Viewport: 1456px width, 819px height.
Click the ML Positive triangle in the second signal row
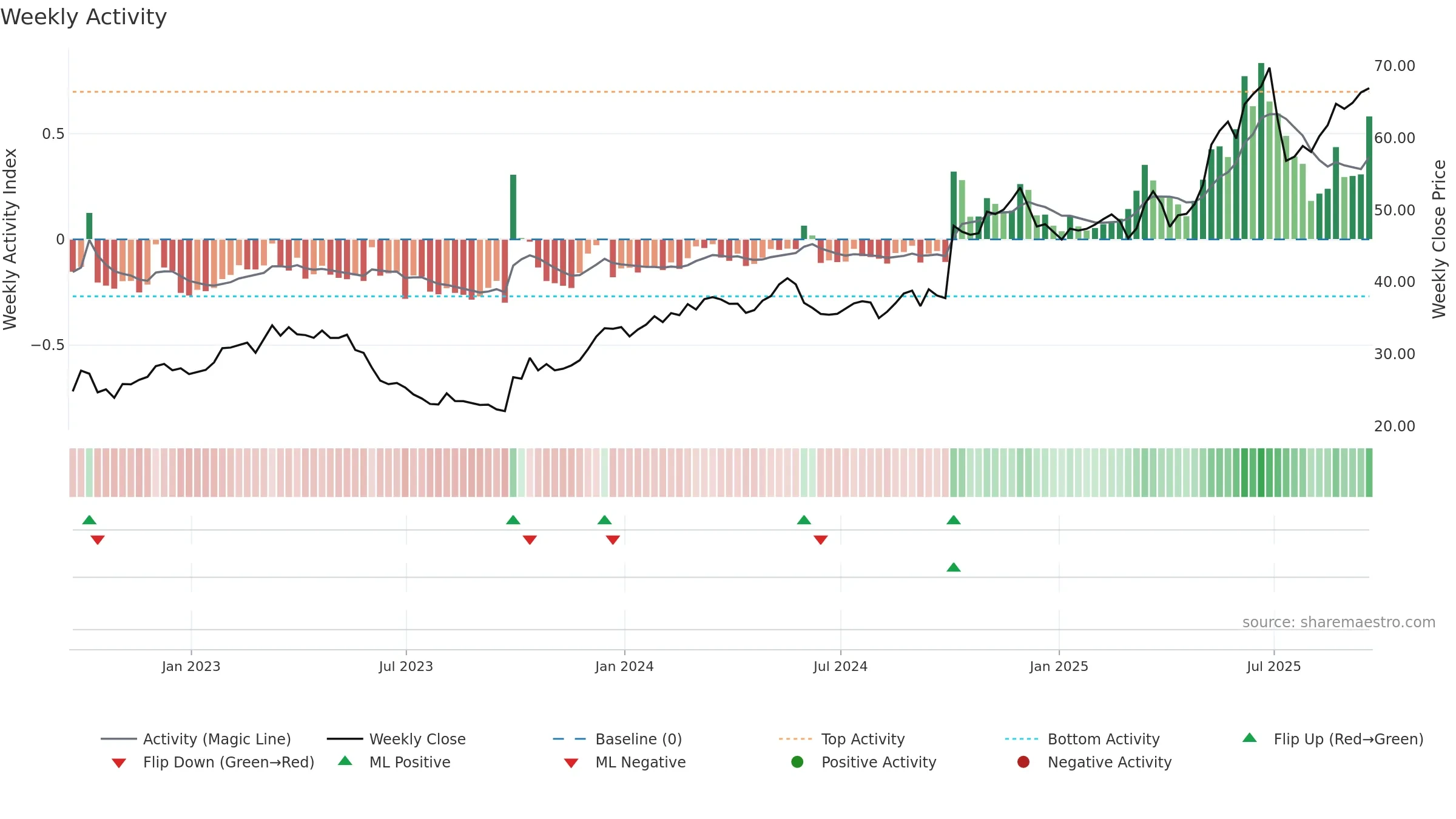point(954,567)
